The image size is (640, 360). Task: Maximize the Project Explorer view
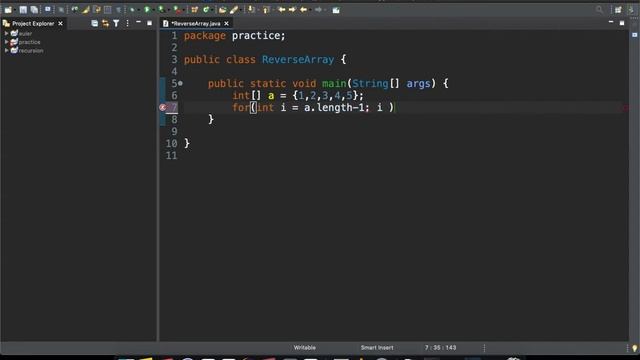click(149, 23)
